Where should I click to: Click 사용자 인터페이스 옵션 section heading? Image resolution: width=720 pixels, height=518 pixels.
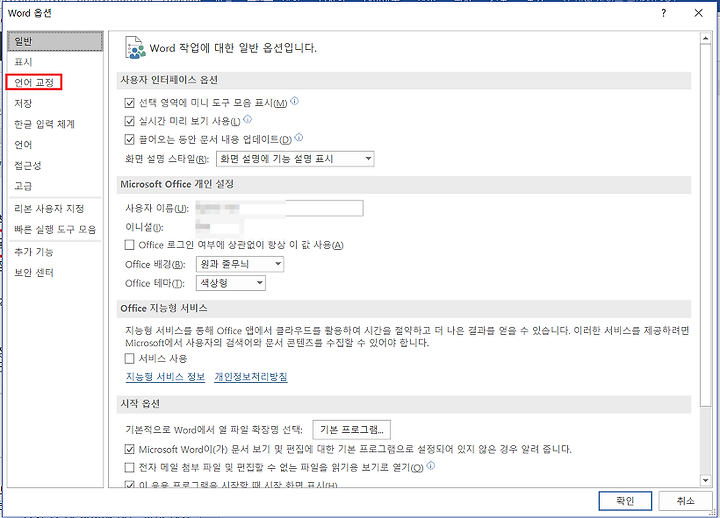(169, 80)
